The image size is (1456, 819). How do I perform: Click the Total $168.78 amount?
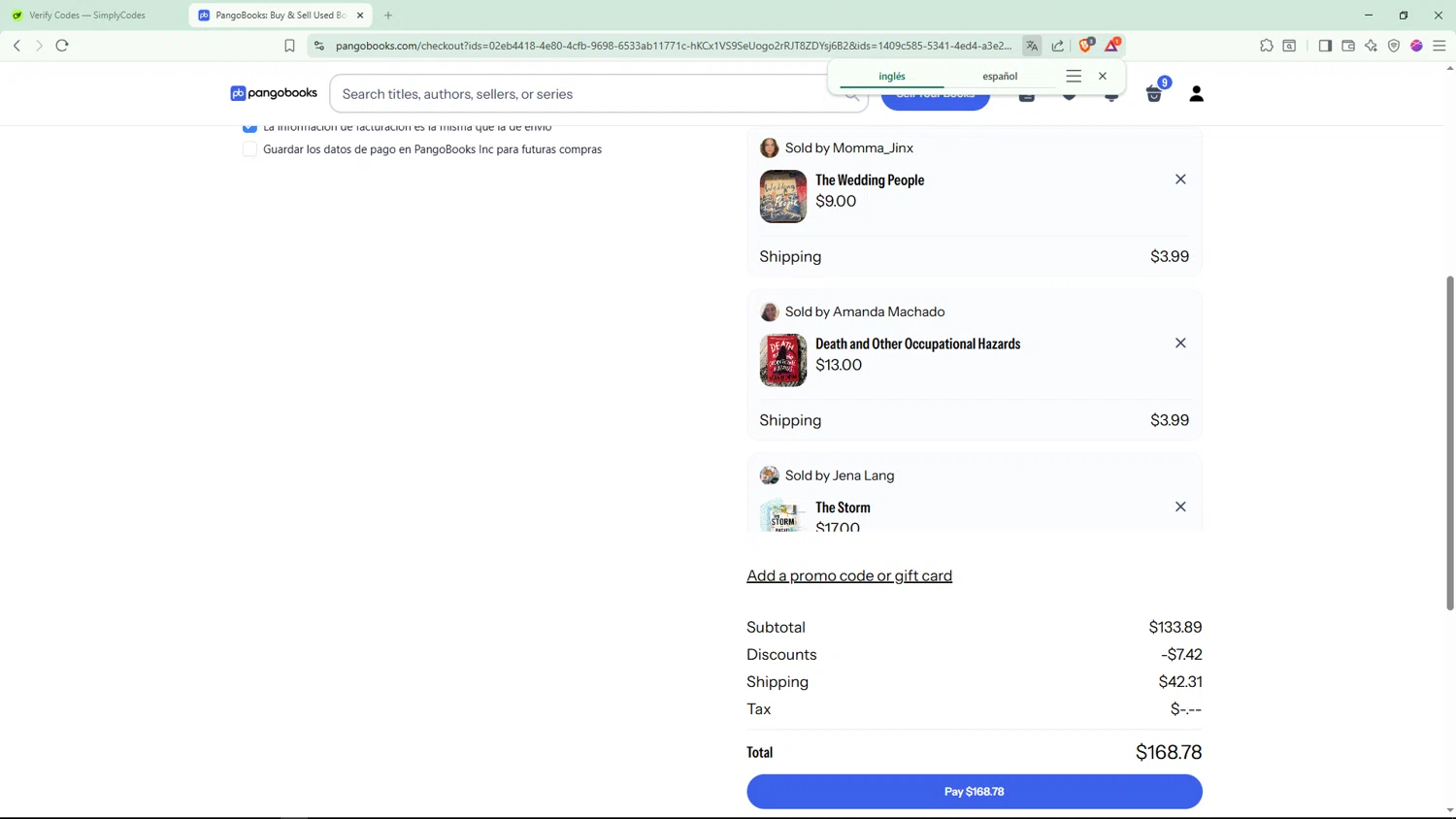[1169, 752]
